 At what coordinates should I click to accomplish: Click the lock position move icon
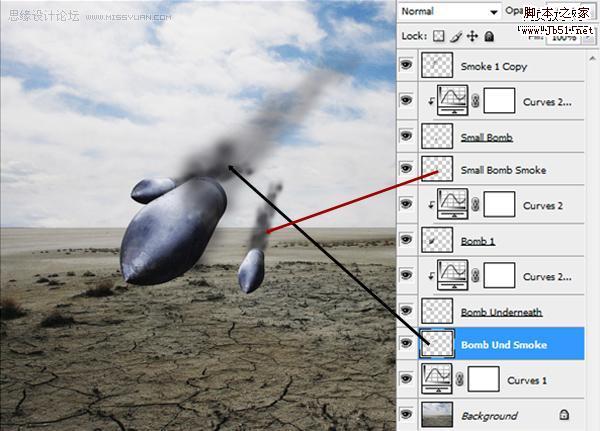[473, 36]
